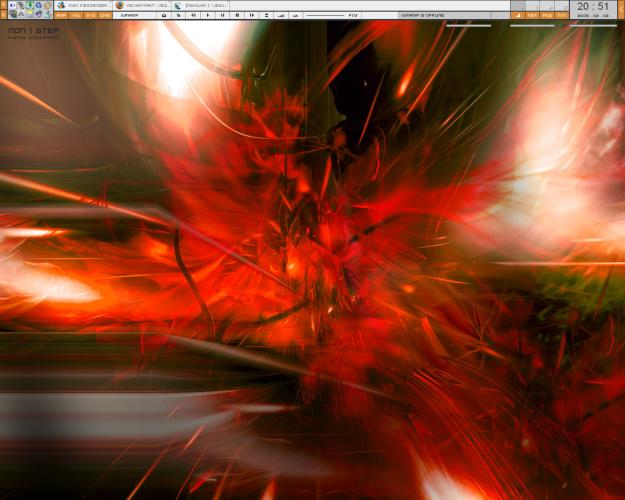Open the NET orange menu button

coord(532,15)
